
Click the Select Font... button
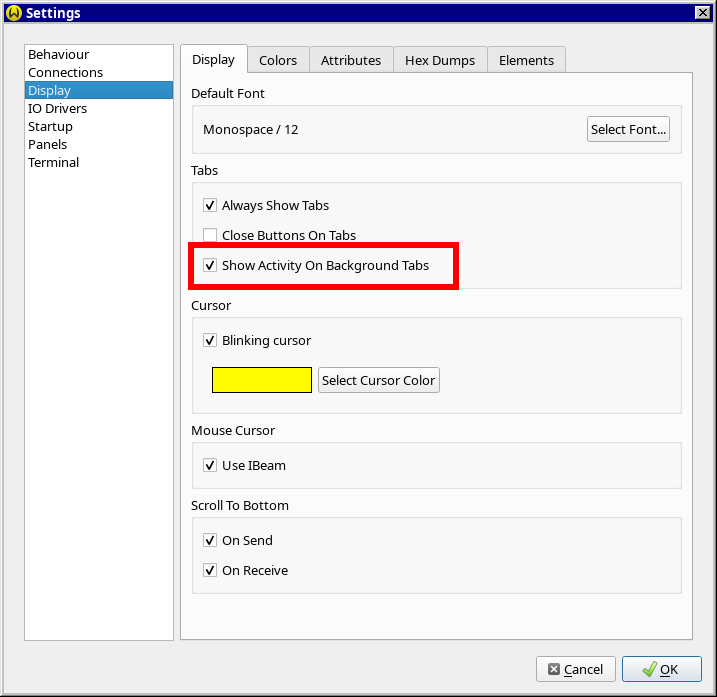(628, 129)
